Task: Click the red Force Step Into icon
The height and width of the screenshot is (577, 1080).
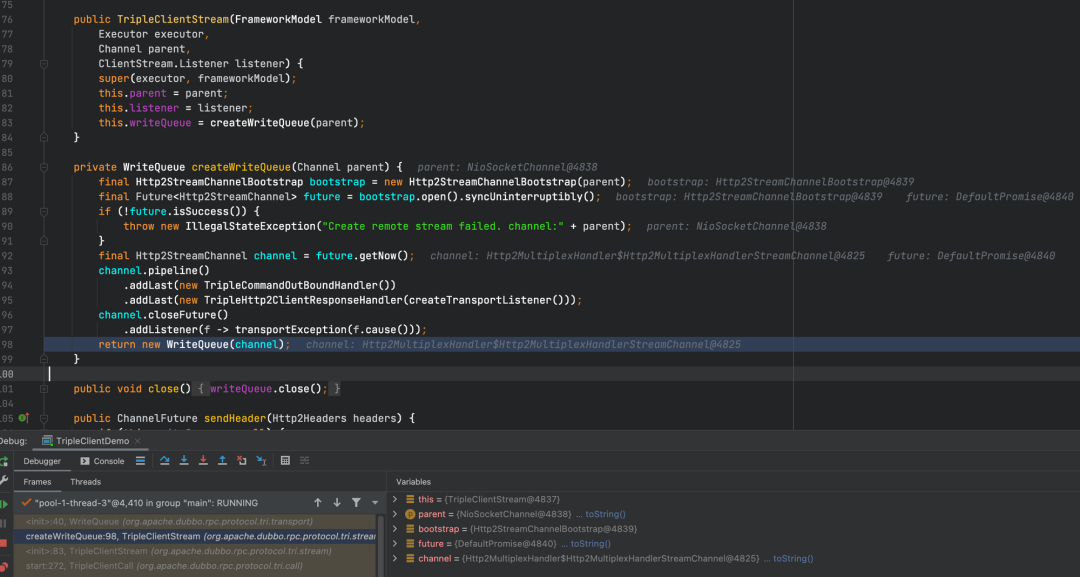Action: 203,461
